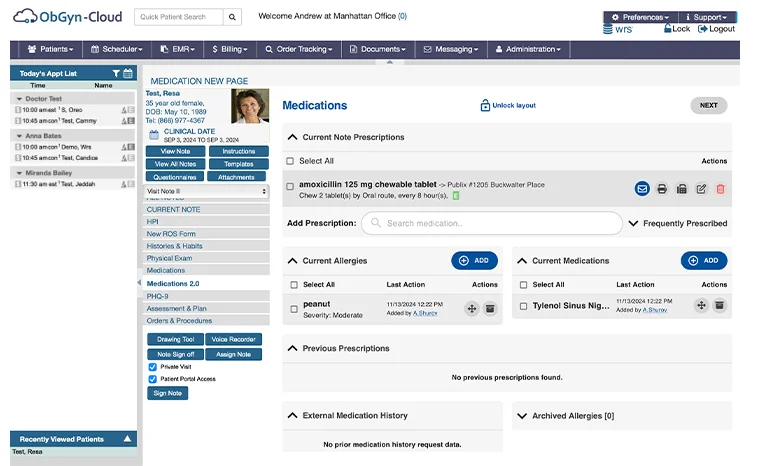Print the amoxicillin prescription
The width and height of the screenshot is (757, 466).
tap(662, 188)
